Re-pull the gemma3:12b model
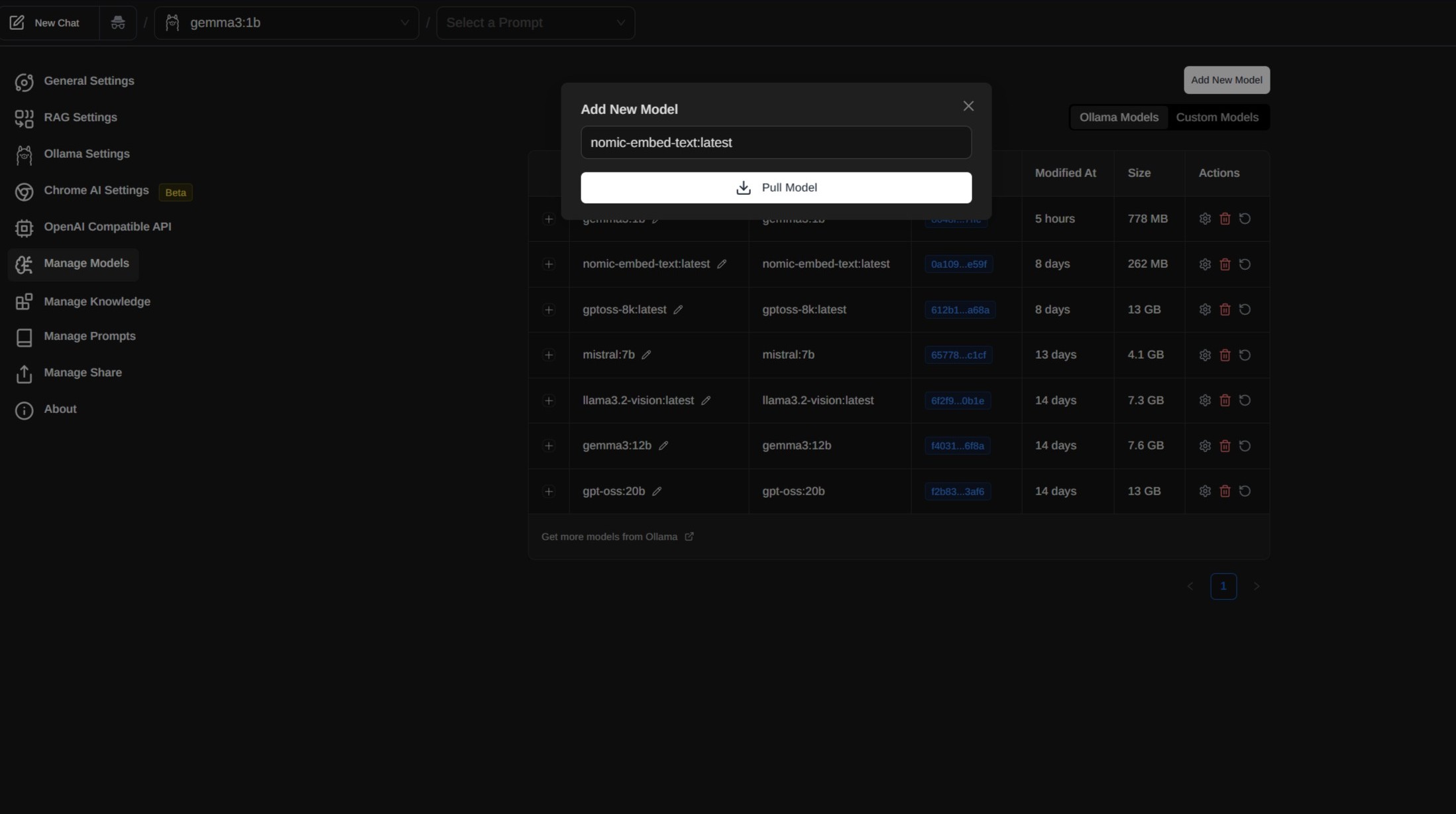Image resolution: width=1456 pixels, height=814 pixels. tap(1245, 446)
